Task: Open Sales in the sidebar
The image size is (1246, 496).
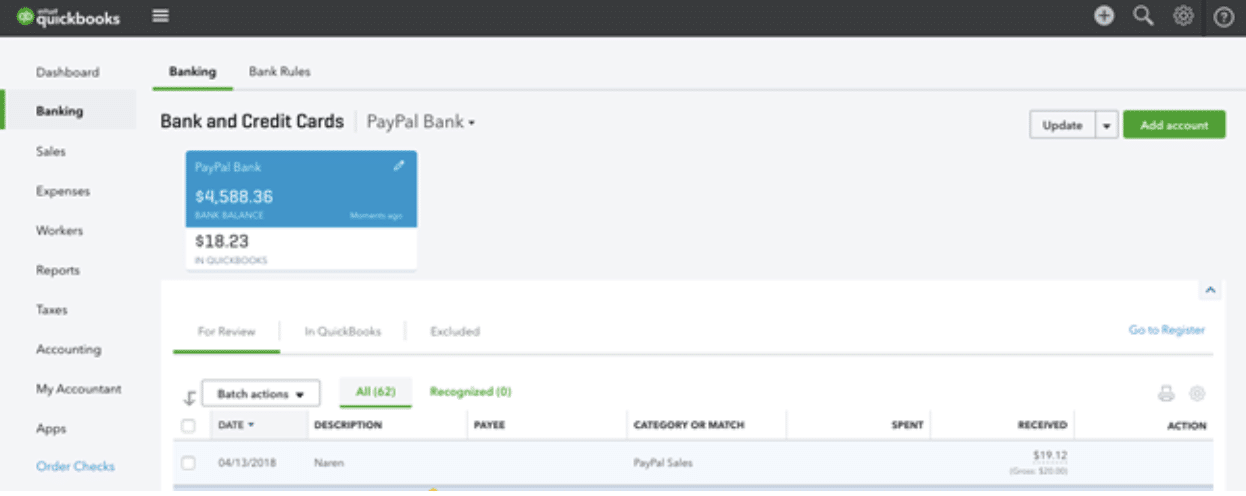Action: (50, 151)
